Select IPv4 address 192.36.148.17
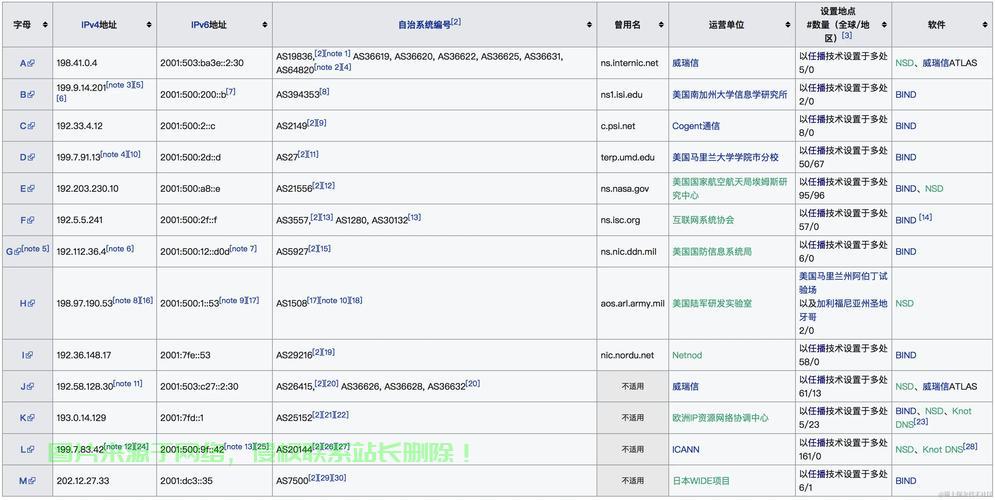This screenshot has width=995, height=500. [x=84, y=355]
